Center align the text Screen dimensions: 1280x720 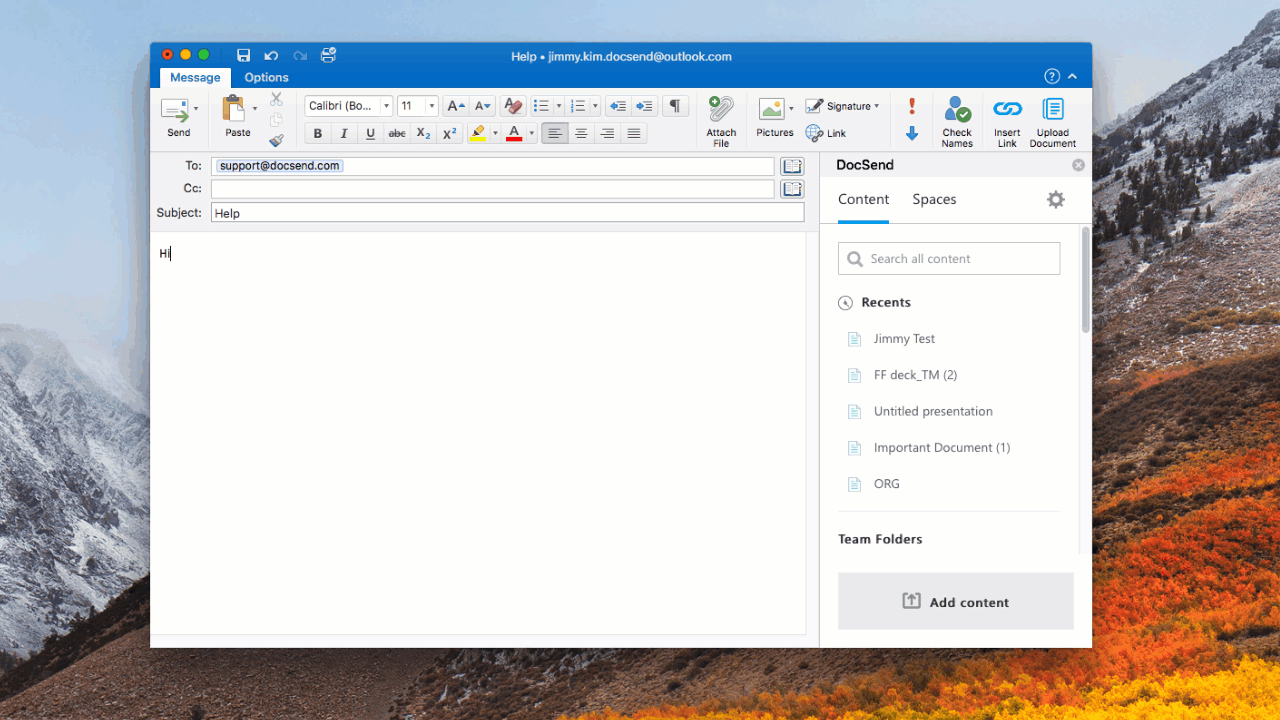[581, 134]
